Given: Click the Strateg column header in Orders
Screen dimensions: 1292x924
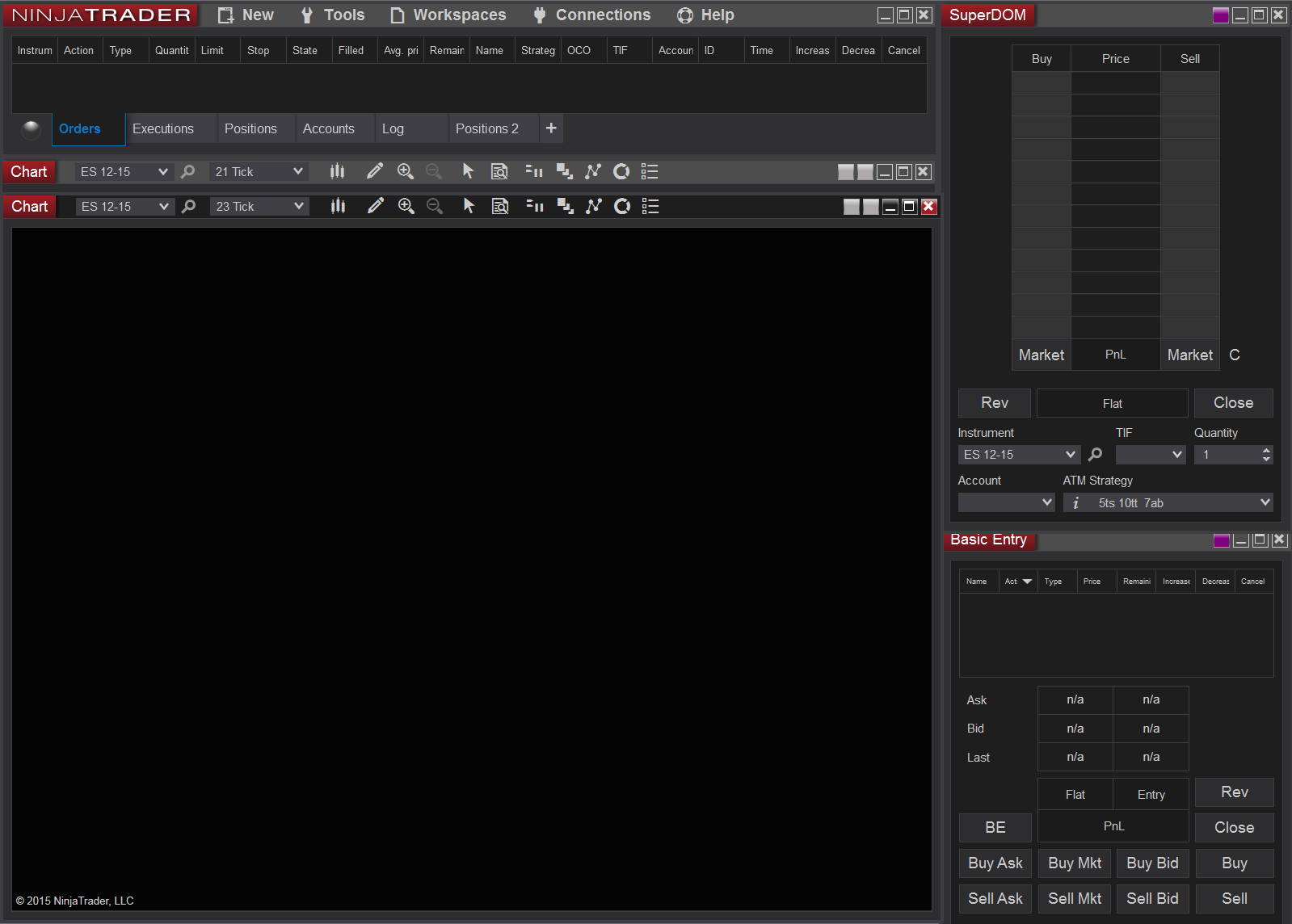Looking at the screenshot, I should pos(538,50).
